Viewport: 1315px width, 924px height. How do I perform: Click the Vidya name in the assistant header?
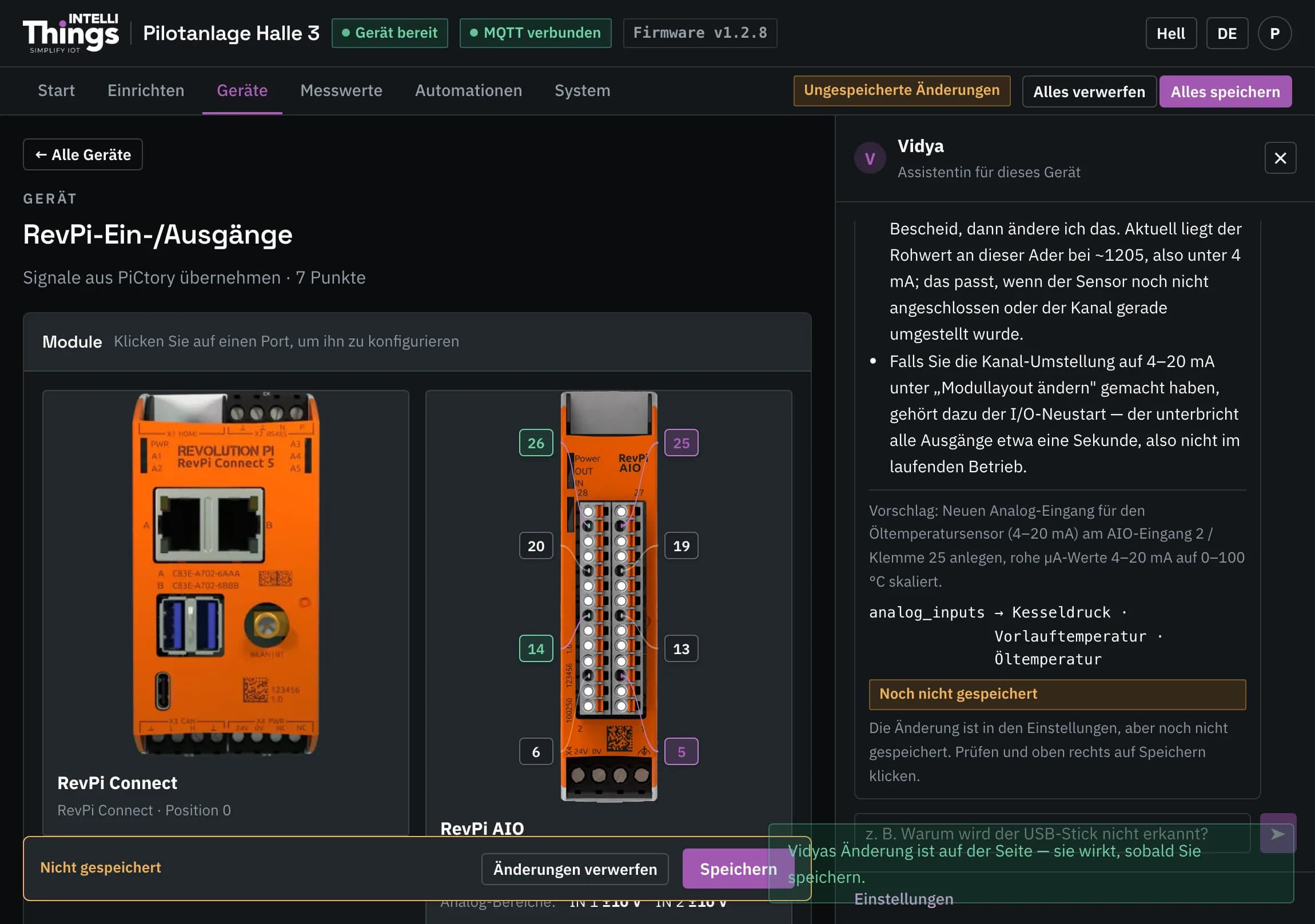click(x=920, y=146)
